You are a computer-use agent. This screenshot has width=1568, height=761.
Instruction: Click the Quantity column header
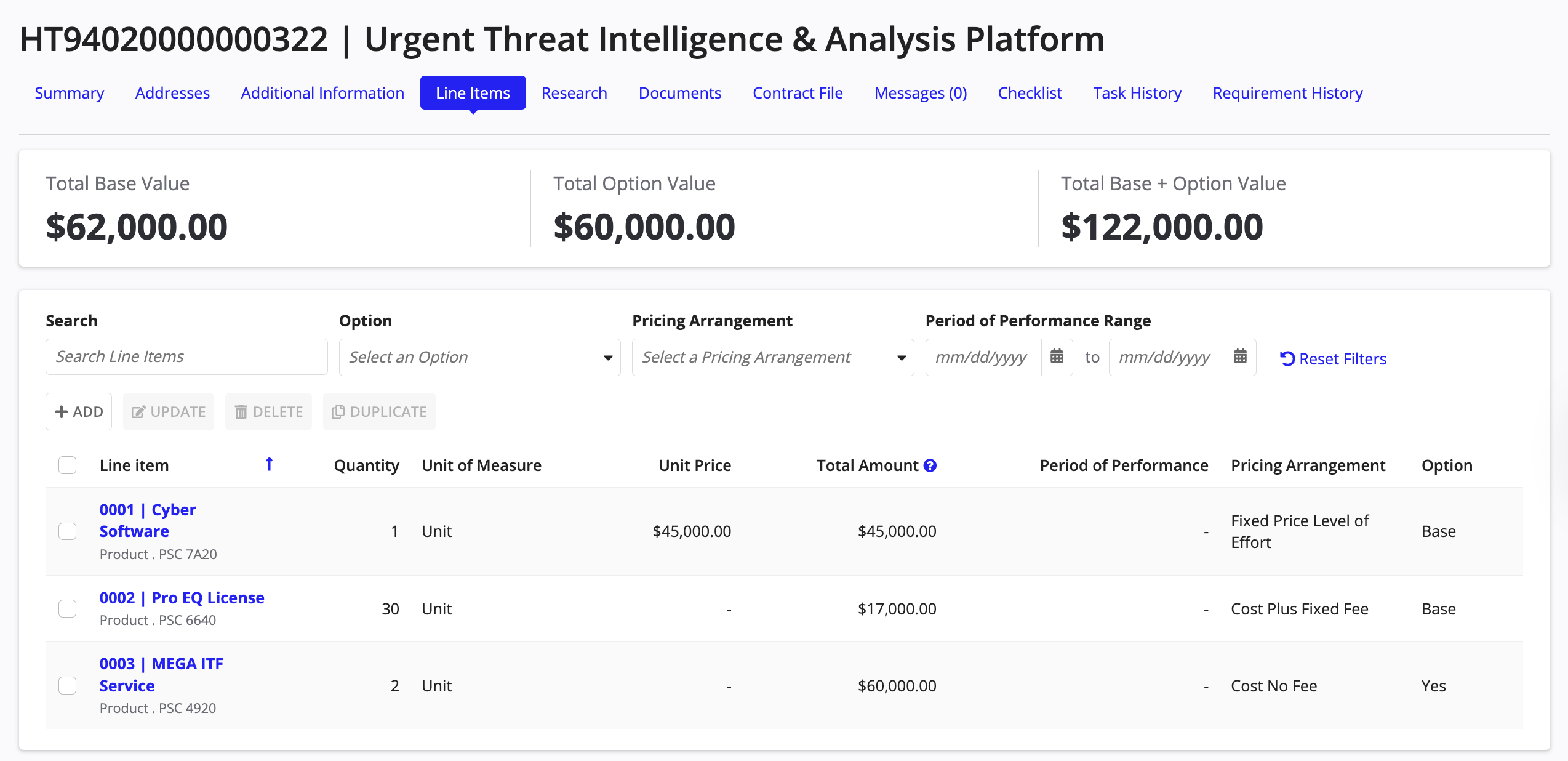coord(366,465)
